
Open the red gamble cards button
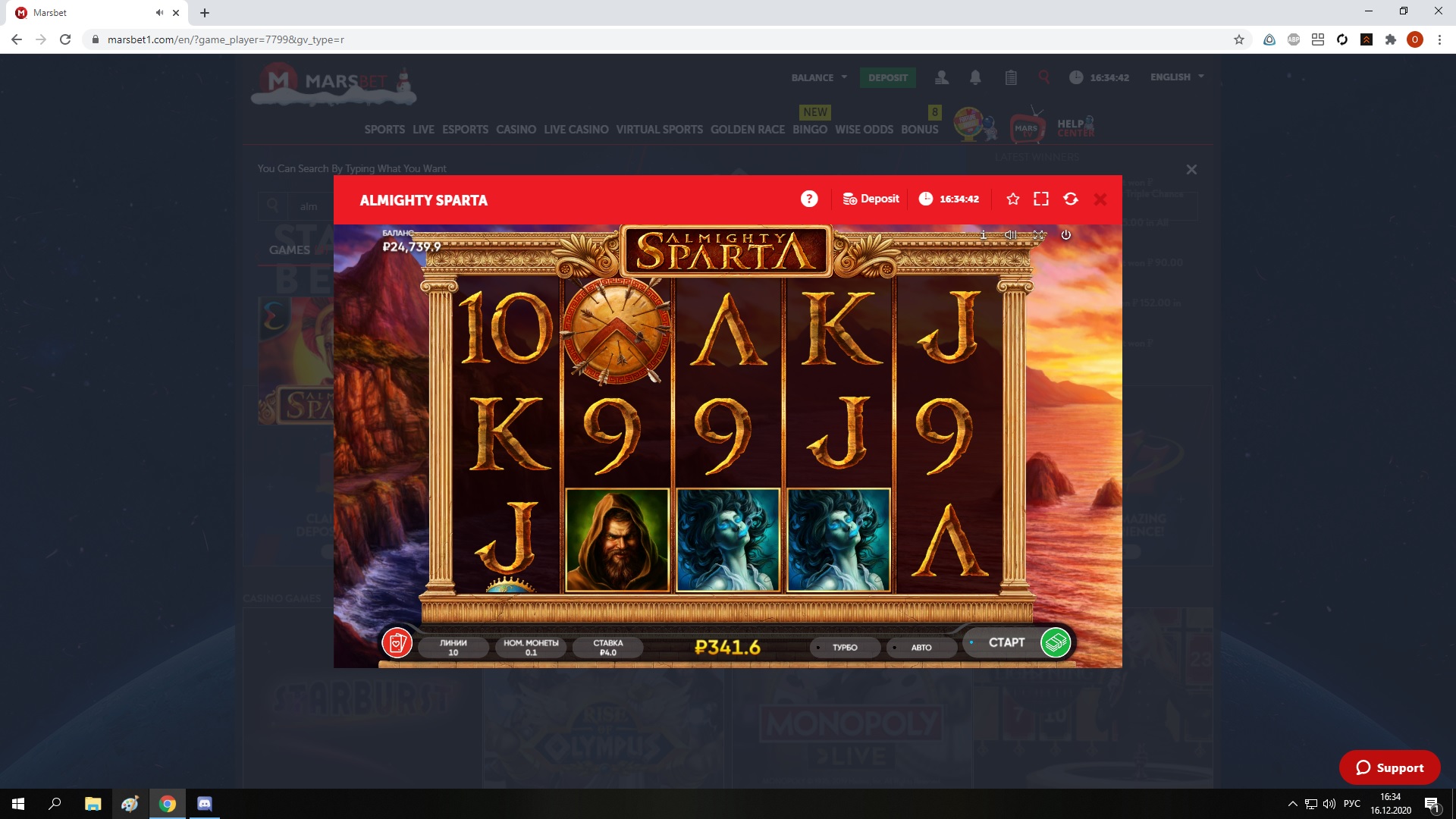[397, 643]
